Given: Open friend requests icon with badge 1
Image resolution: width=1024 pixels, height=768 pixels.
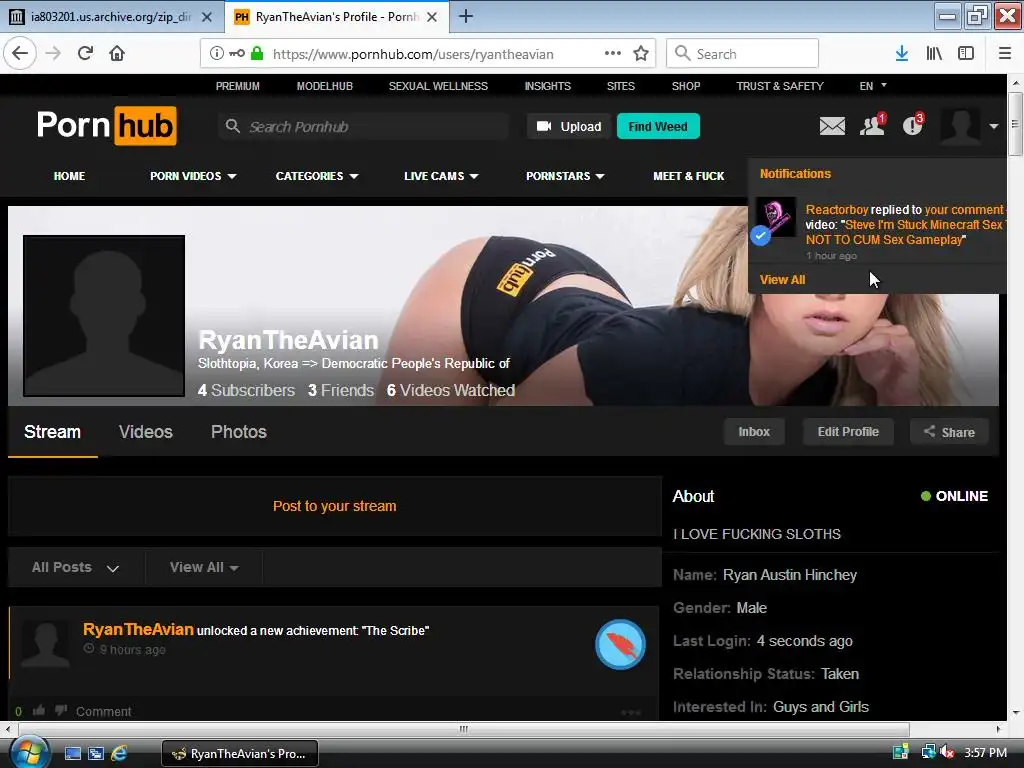Looking at the screenshot, I should 872,124.
